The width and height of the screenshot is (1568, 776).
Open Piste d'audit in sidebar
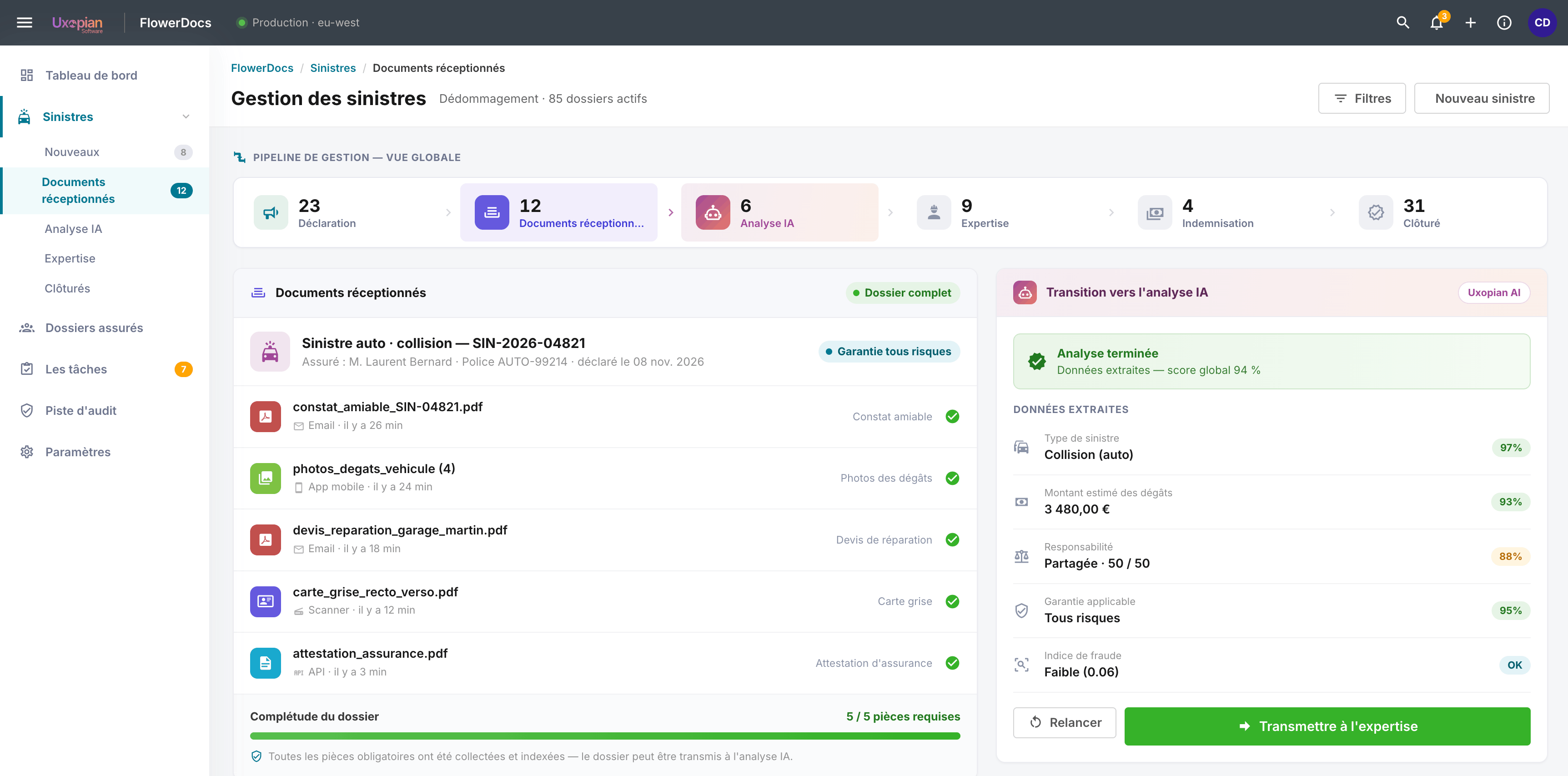click(x=105, y=410)
